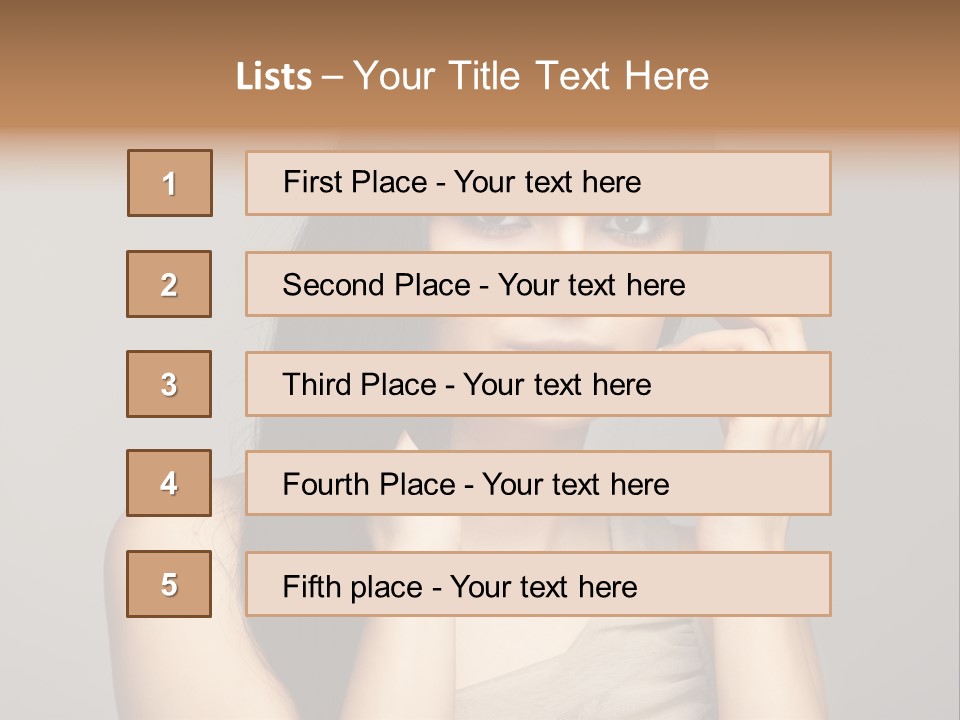Click 'Your text here' in First Place row
The width and height of the screenshot is (960, 720).
pos(547,182)
